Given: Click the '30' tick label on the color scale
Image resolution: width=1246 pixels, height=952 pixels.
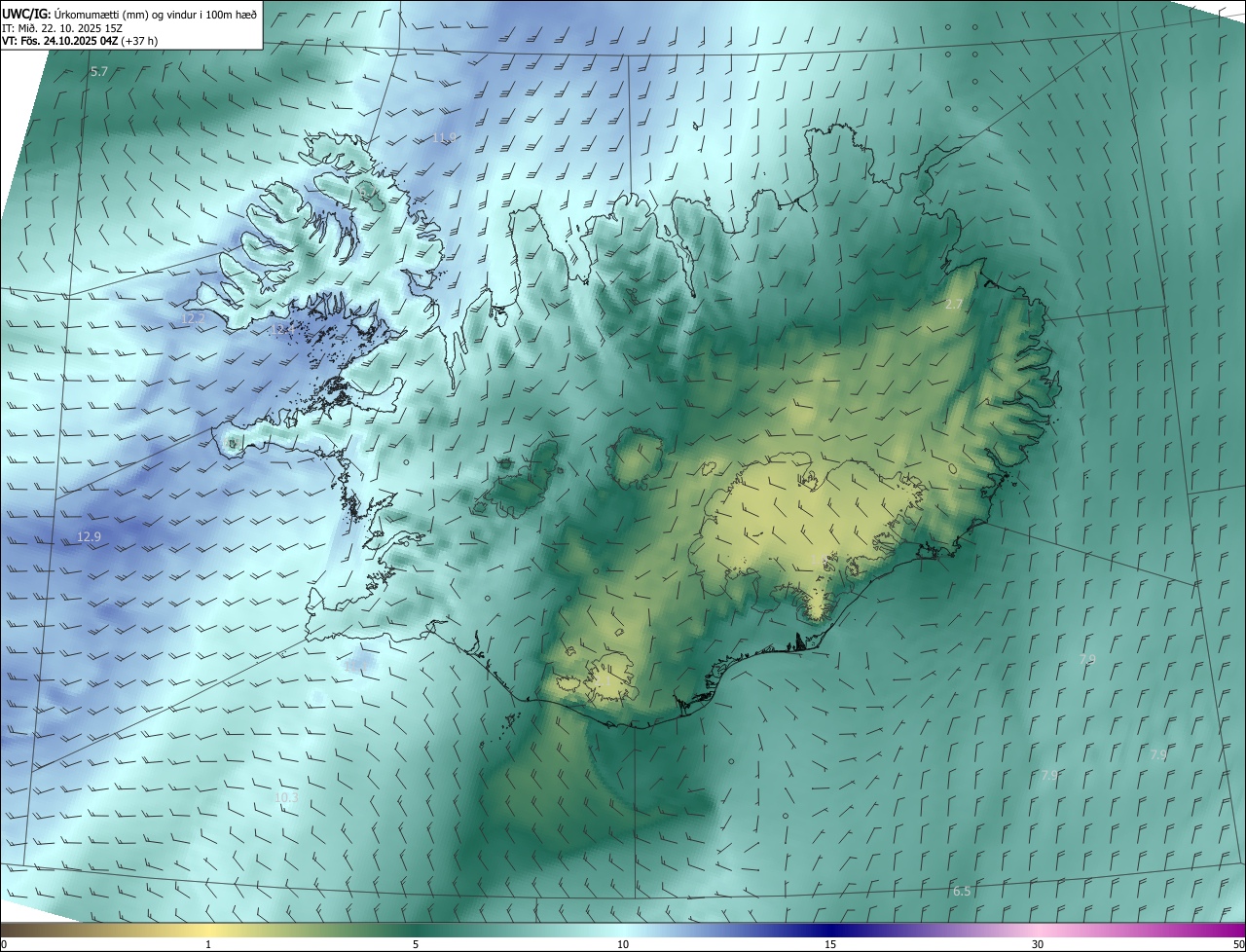Looking at the screenshot, I should coord(1038,944).
